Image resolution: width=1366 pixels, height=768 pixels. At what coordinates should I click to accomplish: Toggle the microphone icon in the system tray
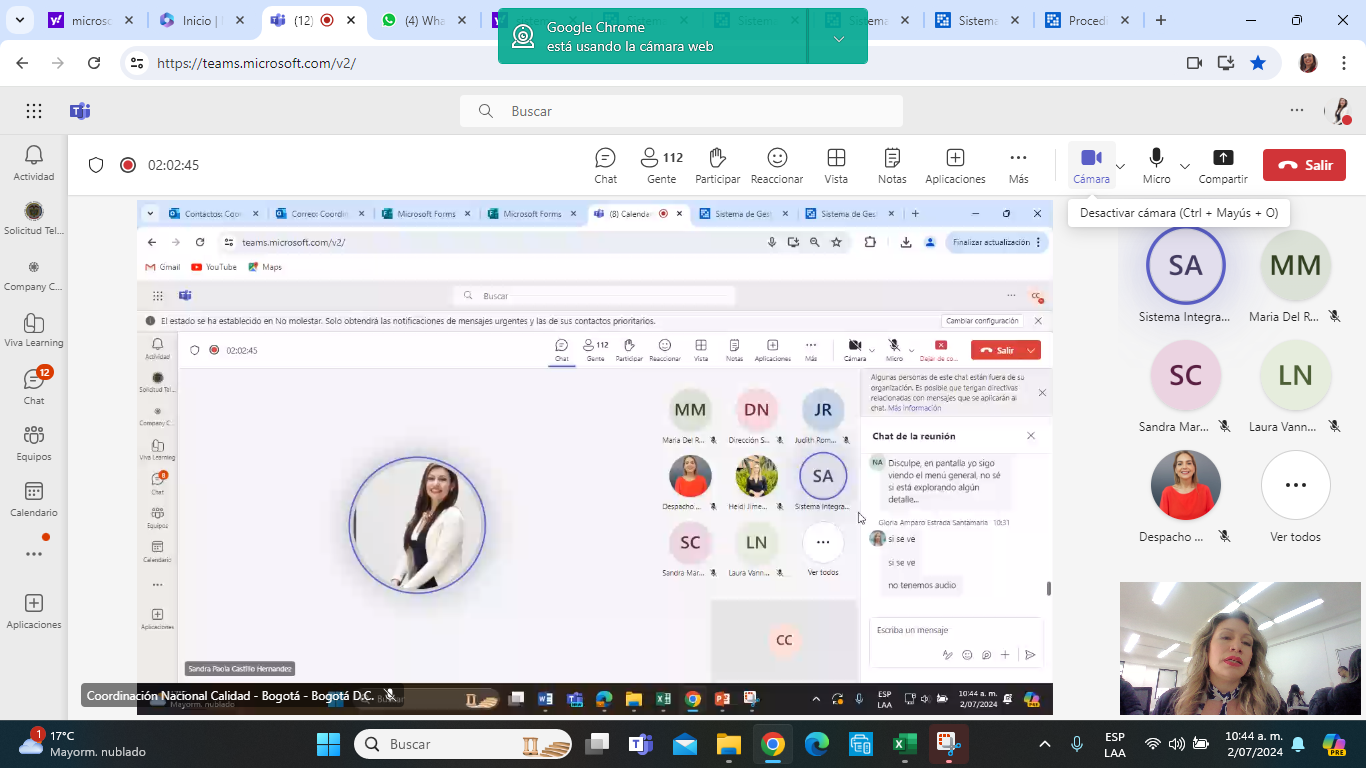coord(1077,744)
